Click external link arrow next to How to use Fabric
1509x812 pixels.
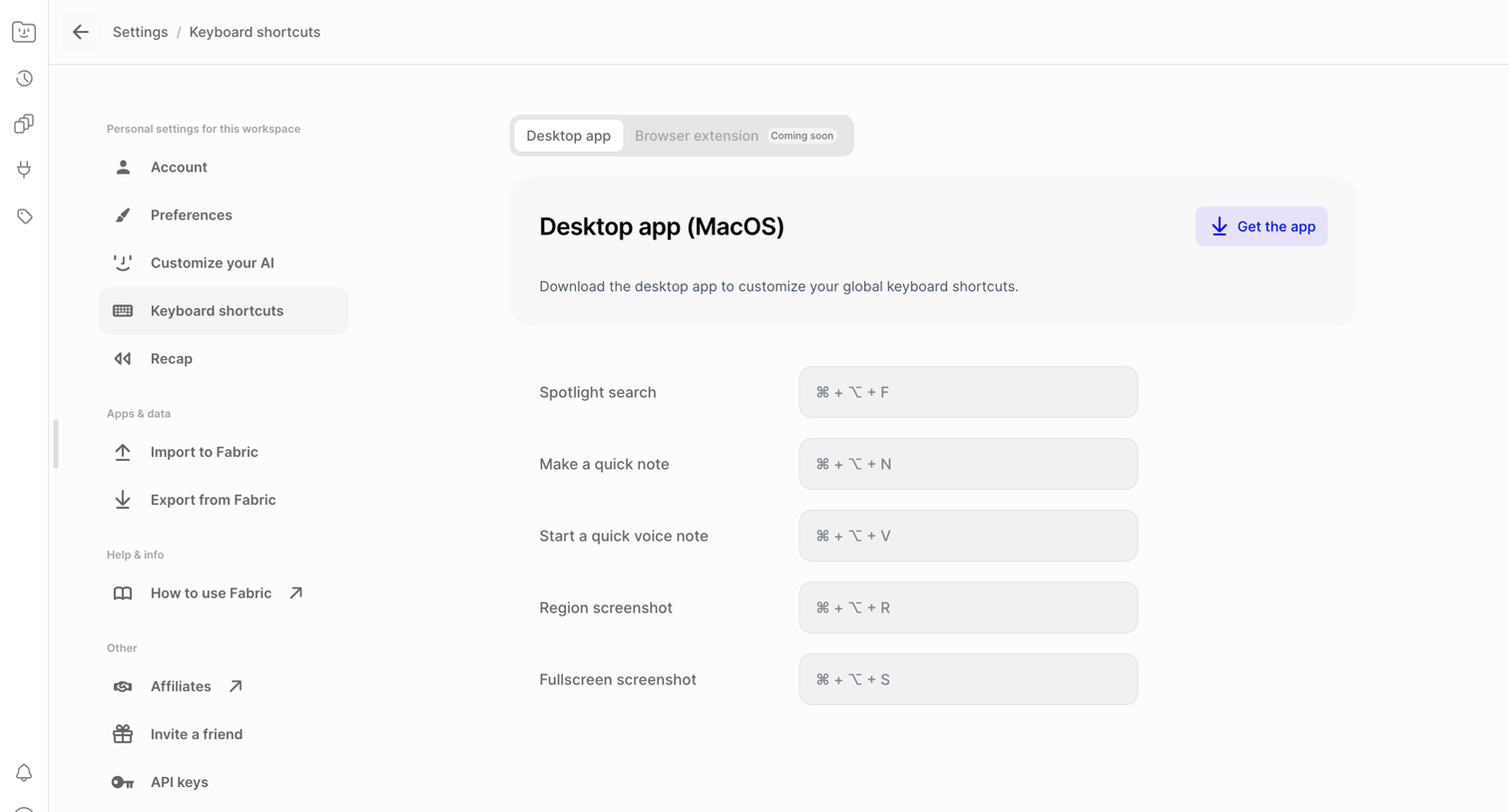[x=296, y=593]
